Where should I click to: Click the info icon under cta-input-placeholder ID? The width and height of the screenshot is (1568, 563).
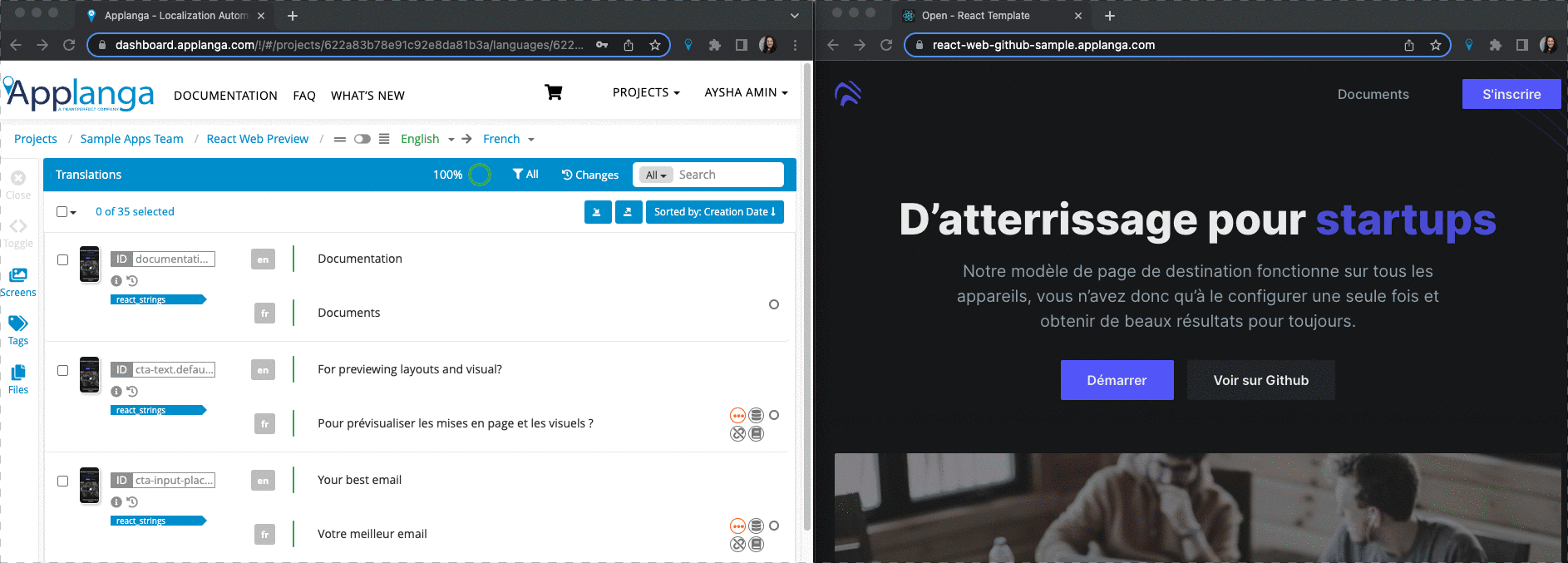[116, 502]
